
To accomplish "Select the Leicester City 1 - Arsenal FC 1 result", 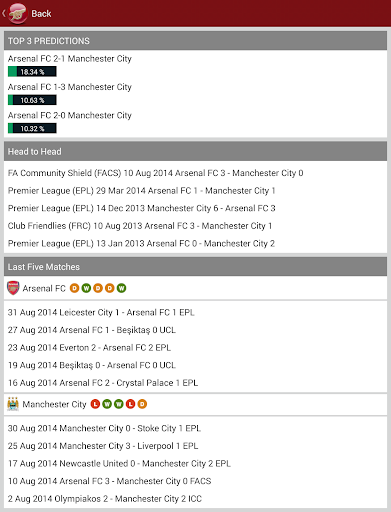I will tap(101, 312).
